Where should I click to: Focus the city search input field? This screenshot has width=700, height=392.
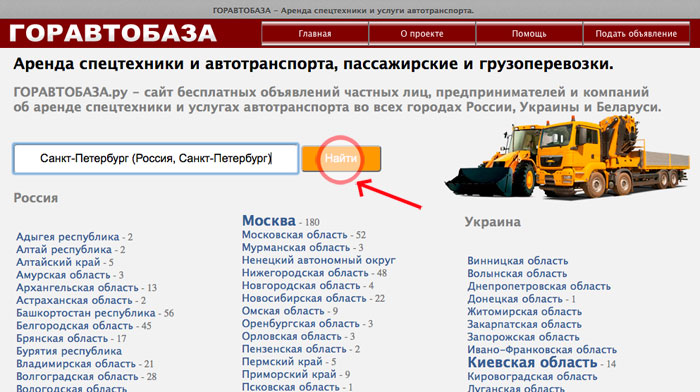tap(156, 158)
